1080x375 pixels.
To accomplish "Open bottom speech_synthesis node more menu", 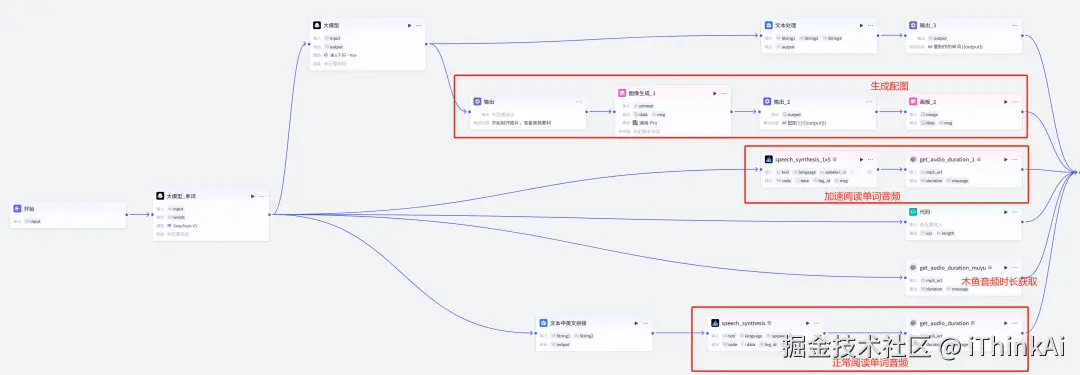I will pyautogui.click(x=817, y=323).
